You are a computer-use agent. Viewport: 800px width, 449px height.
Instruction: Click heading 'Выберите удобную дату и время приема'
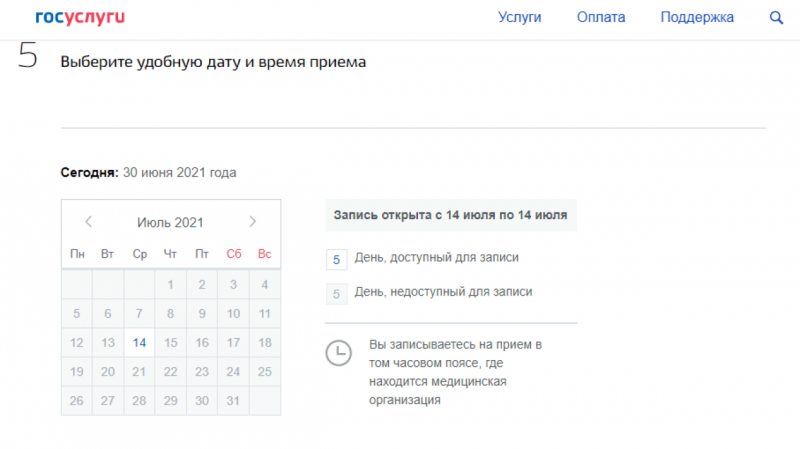click(213, 62)
